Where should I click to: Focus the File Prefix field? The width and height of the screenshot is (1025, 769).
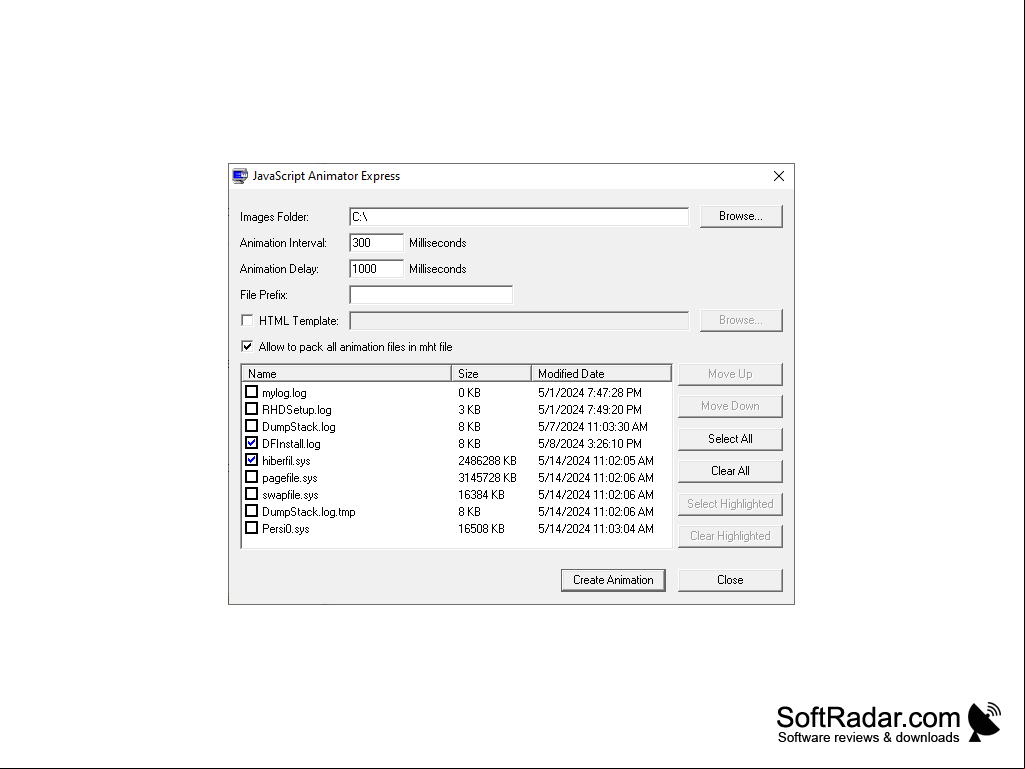coord(431,295)
